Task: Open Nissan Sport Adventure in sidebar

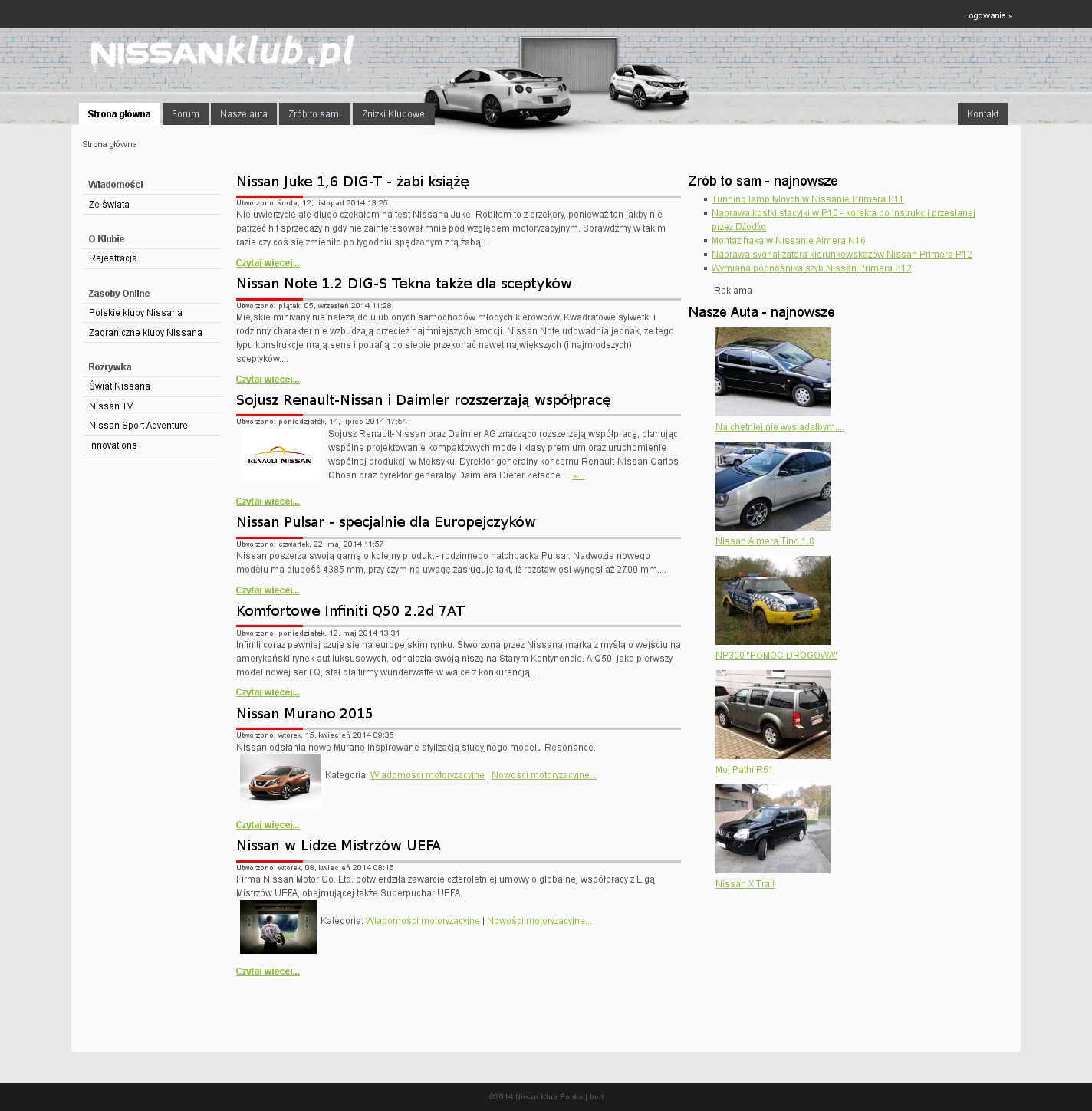Action: pyautogui.click(x=152, y=426)
